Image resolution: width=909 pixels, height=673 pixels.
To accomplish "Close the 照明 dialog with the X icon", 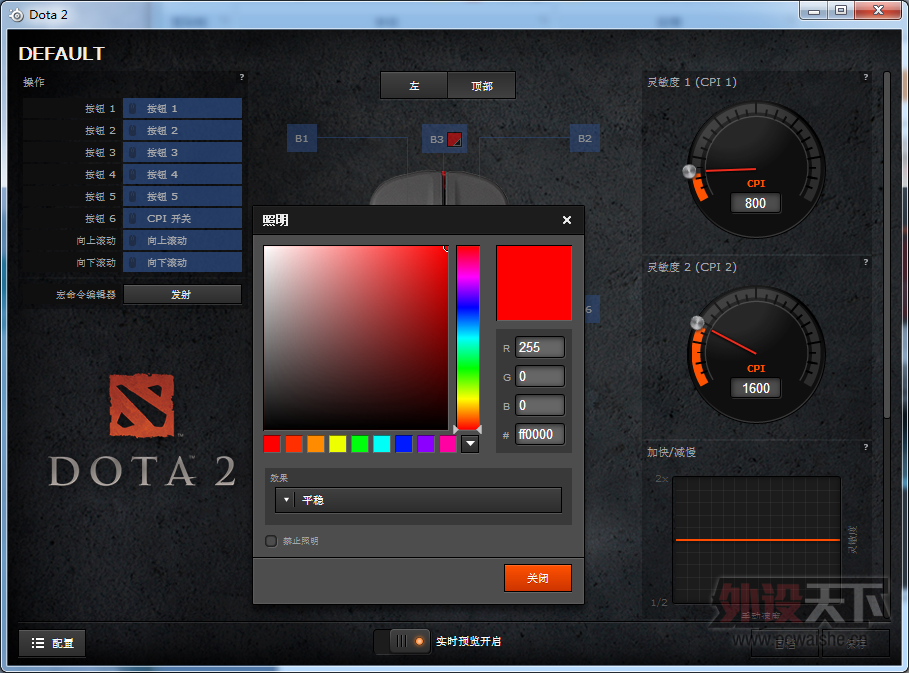I will coord(567,220).
